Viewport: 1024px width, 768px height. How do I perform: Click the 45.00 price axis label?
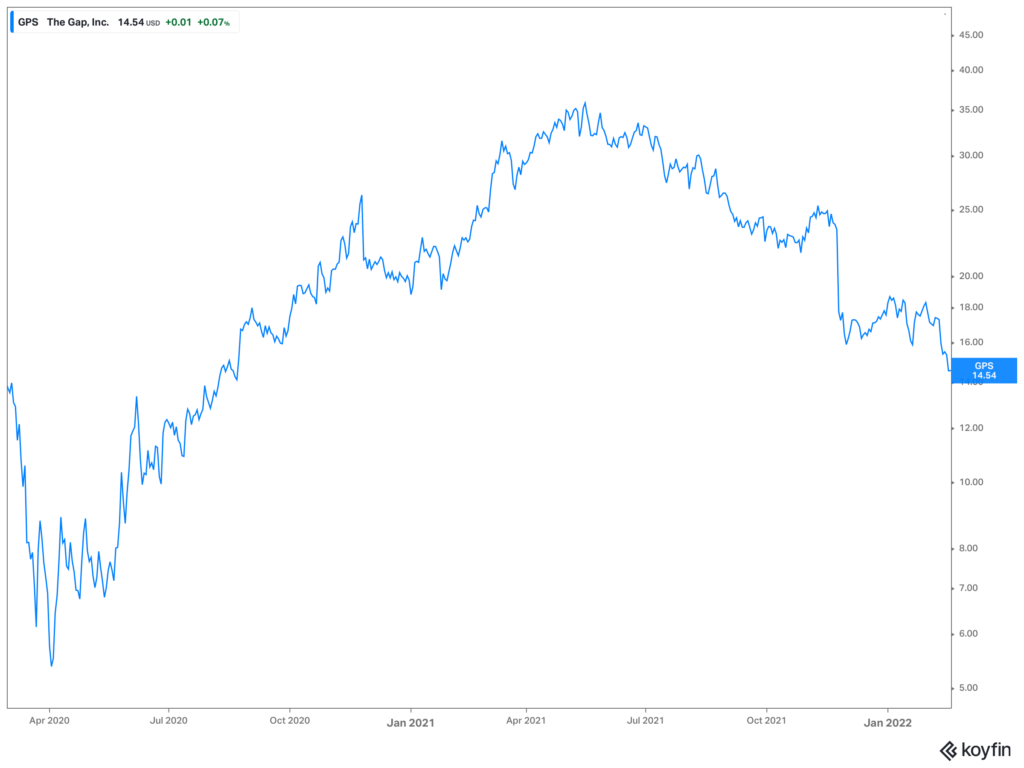971,35
